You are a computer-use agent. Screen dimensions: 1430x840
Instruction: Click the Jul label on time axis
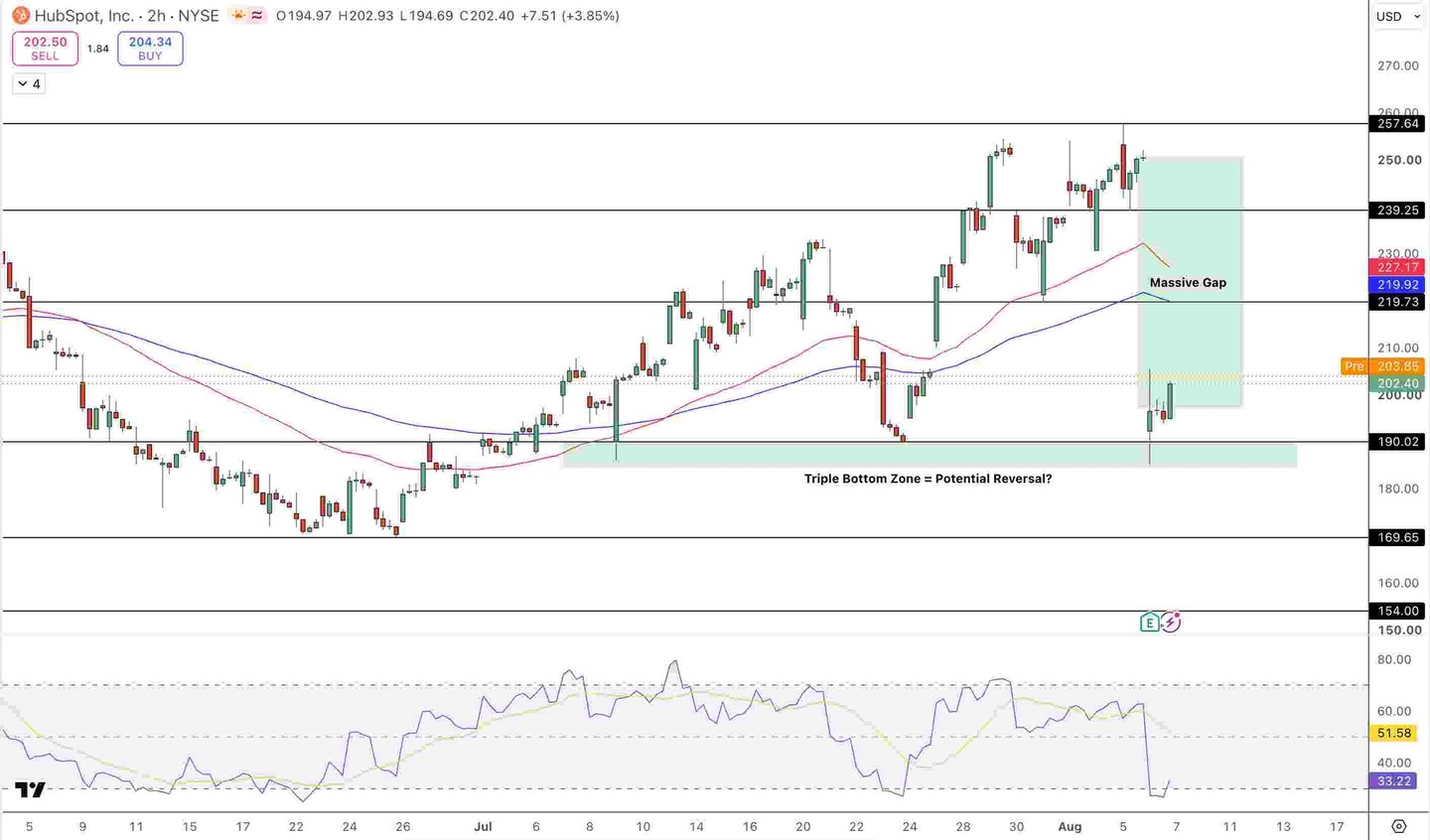[x=483, y=826]
